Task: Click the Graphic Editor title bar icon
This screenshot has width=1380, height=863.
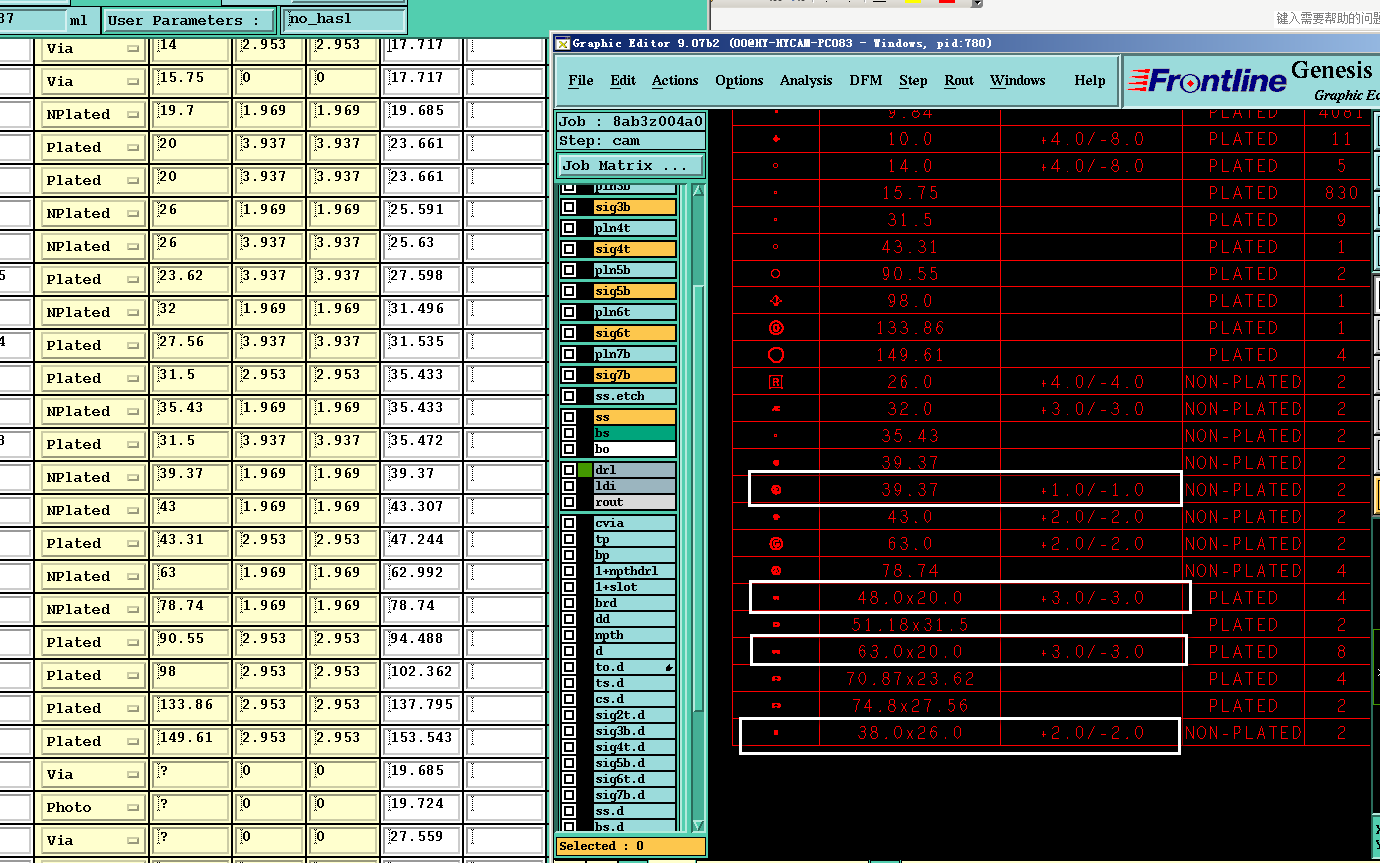Action: point(563,43)
